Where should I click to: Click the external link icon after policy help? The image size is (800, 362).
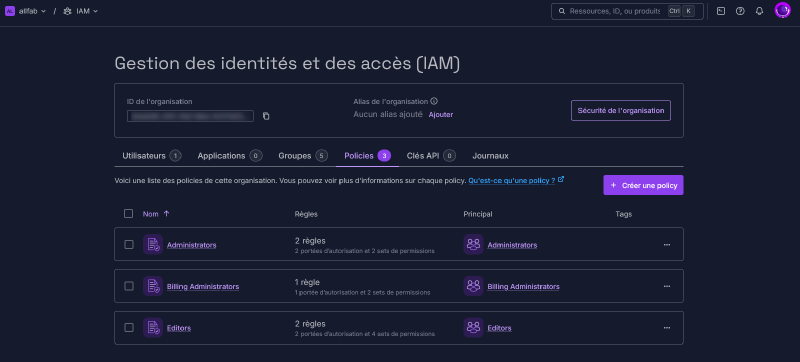[561, 179]
